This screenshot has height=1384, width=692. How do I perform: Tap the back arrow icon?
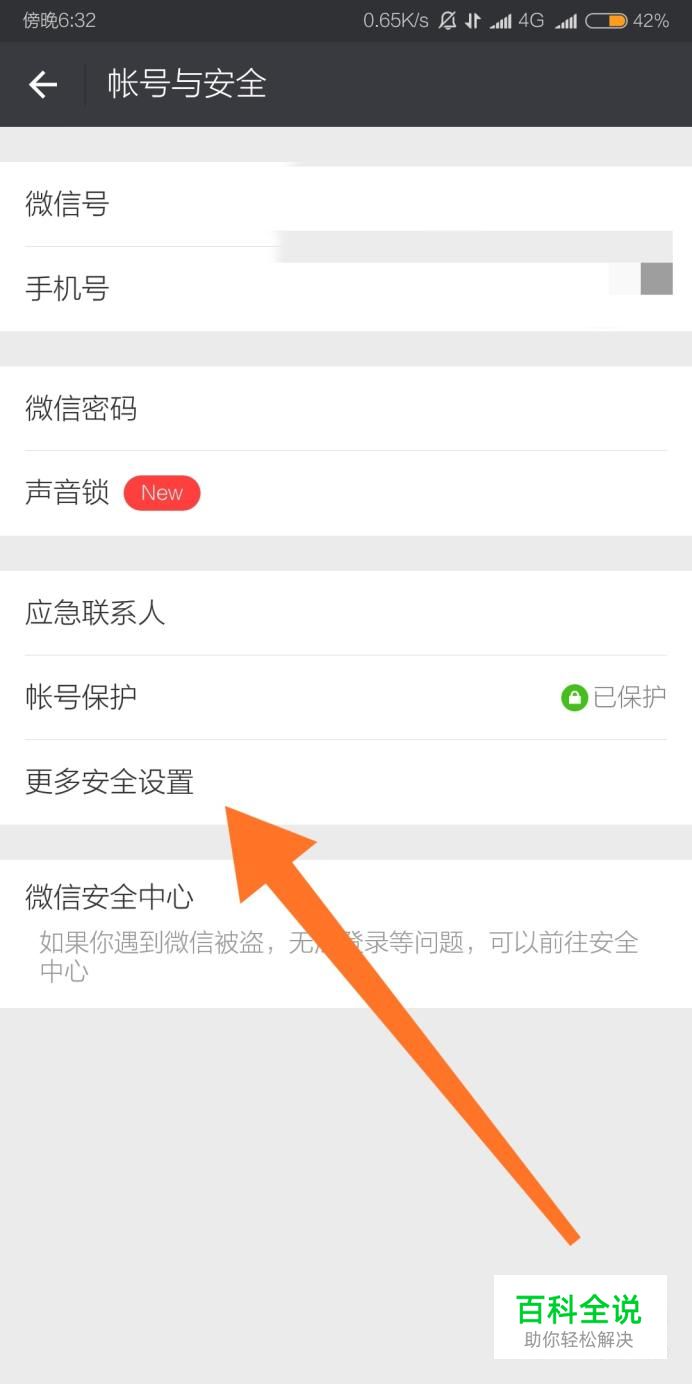click(x=43, y=85)
